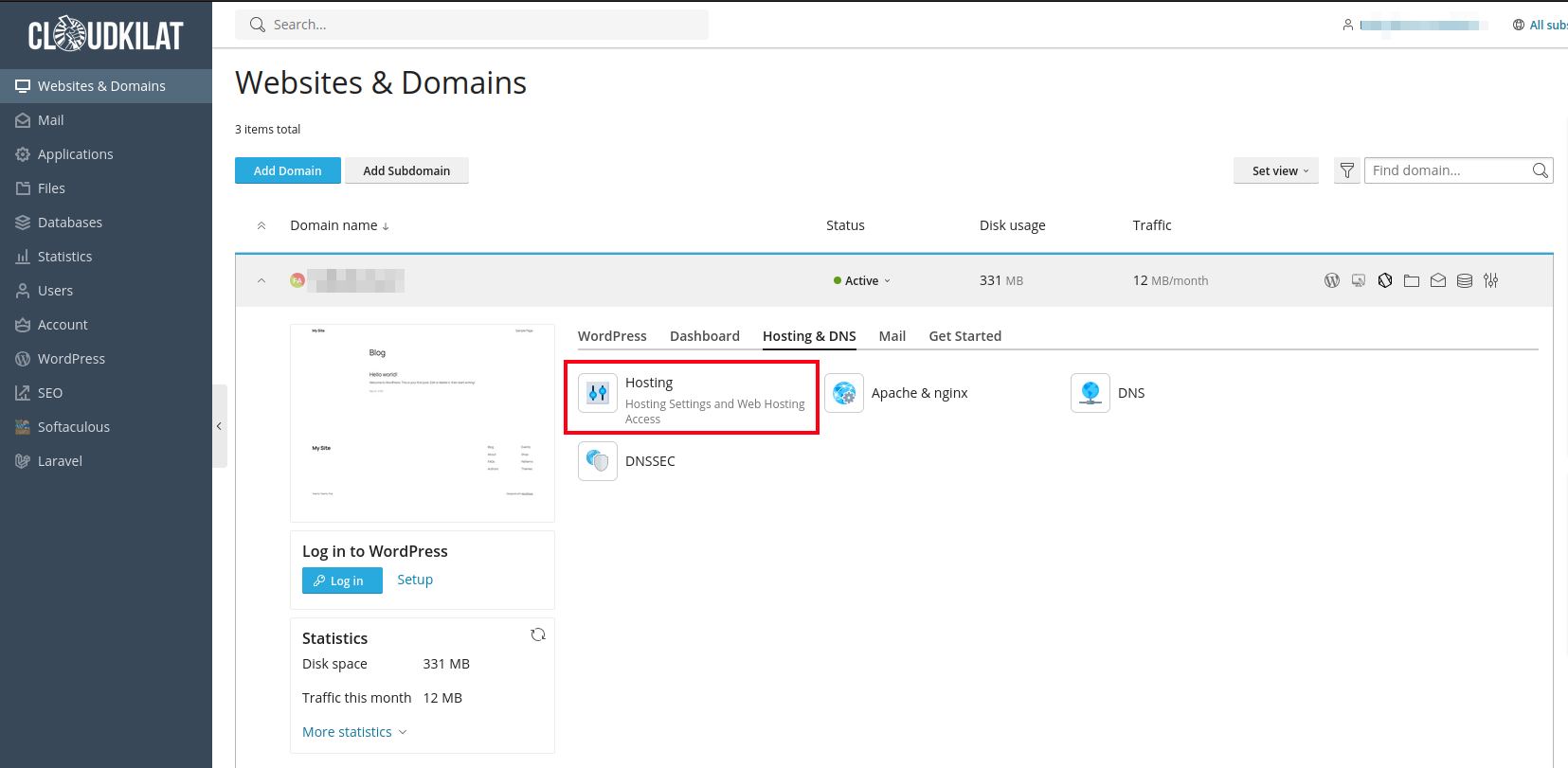Image resolution: width=1568 pixels, height=768 pixels.
Task: Select Websites & Domains in the sidebar
Action: click(x=106, y=86)
